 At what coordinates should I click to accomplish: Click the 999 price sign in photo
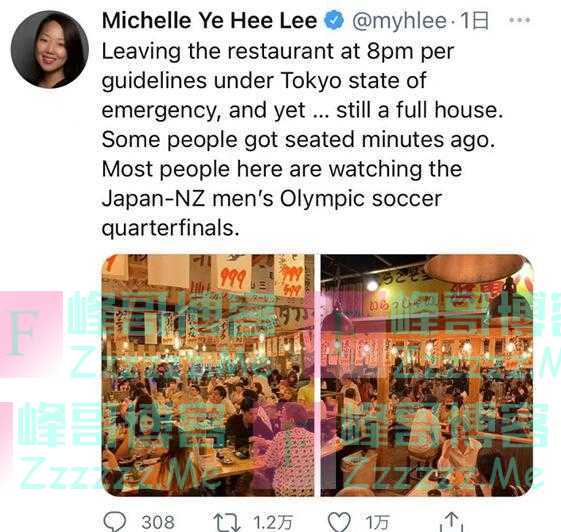pyautogui.click(x=233, y=277)
